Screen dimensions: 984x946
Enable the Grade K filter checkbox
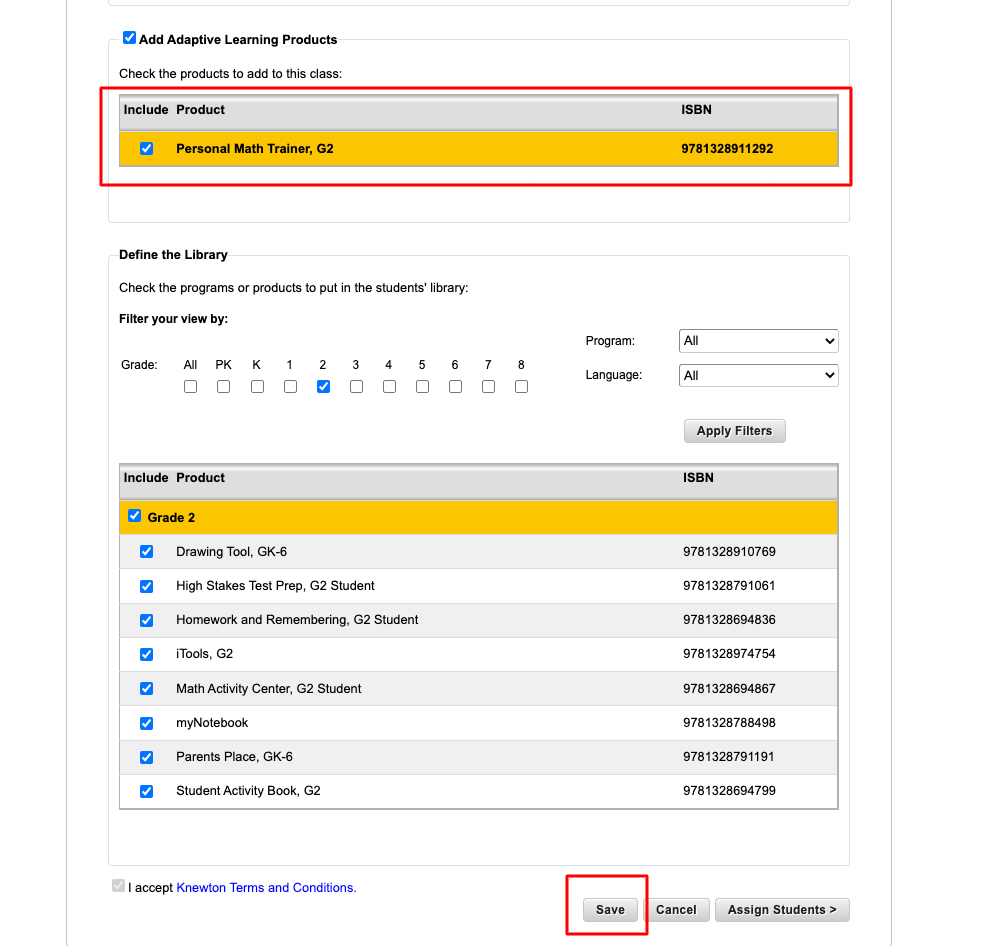tap(257, 387)
